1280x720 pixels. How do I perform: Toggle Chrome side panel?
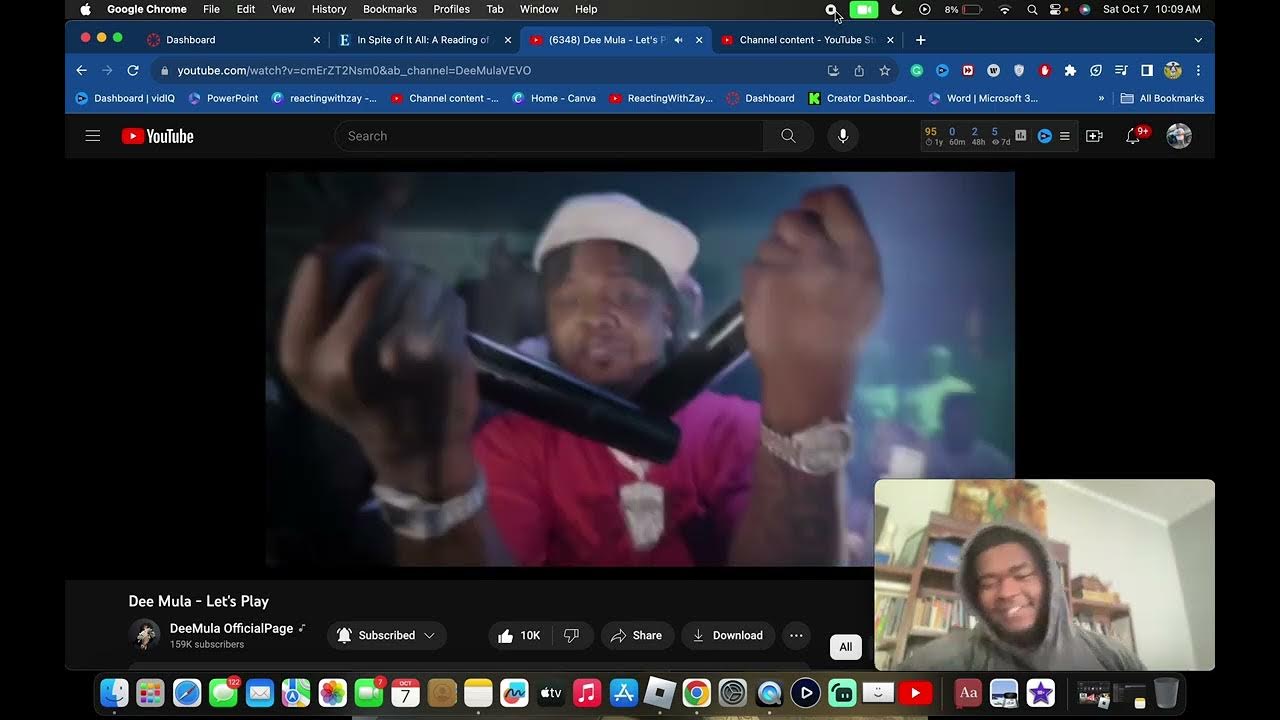[x=1147, y=71]
